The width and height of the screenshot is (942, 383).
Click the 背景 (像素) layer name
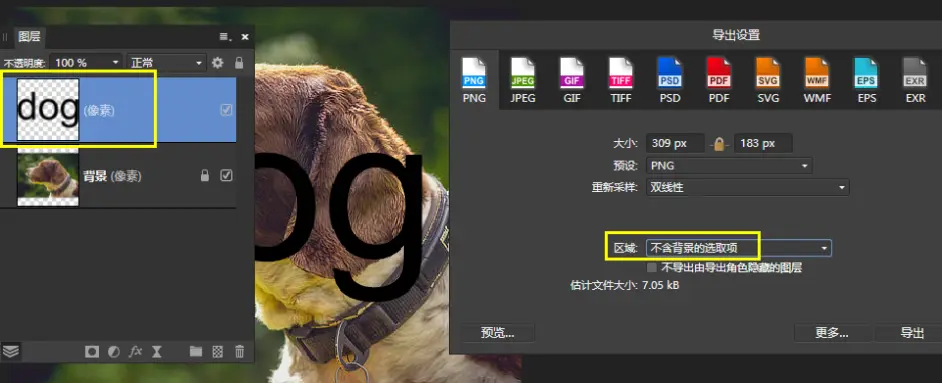click(x=112, y=176)
